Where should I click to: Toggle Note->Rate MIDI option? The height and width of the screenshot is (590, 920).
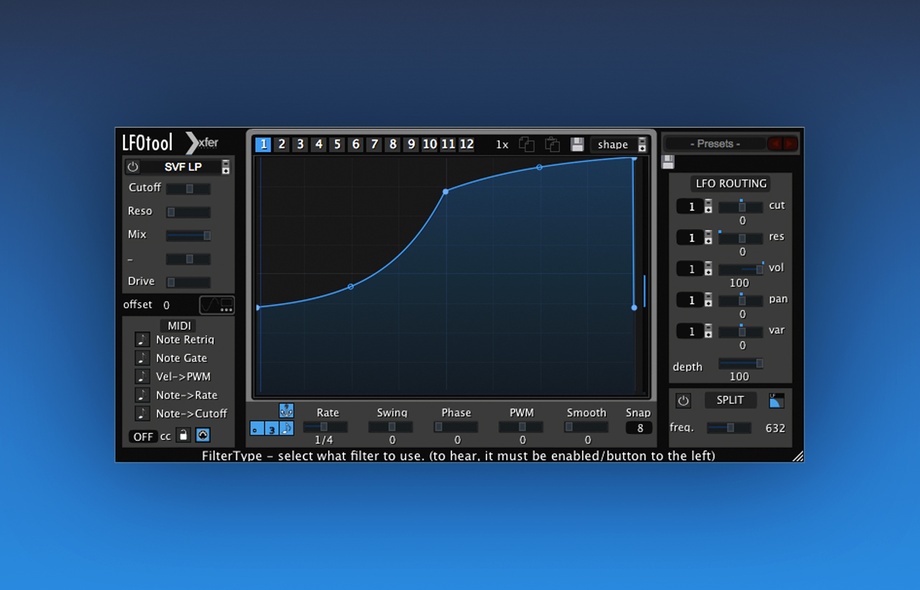[142, 395]
